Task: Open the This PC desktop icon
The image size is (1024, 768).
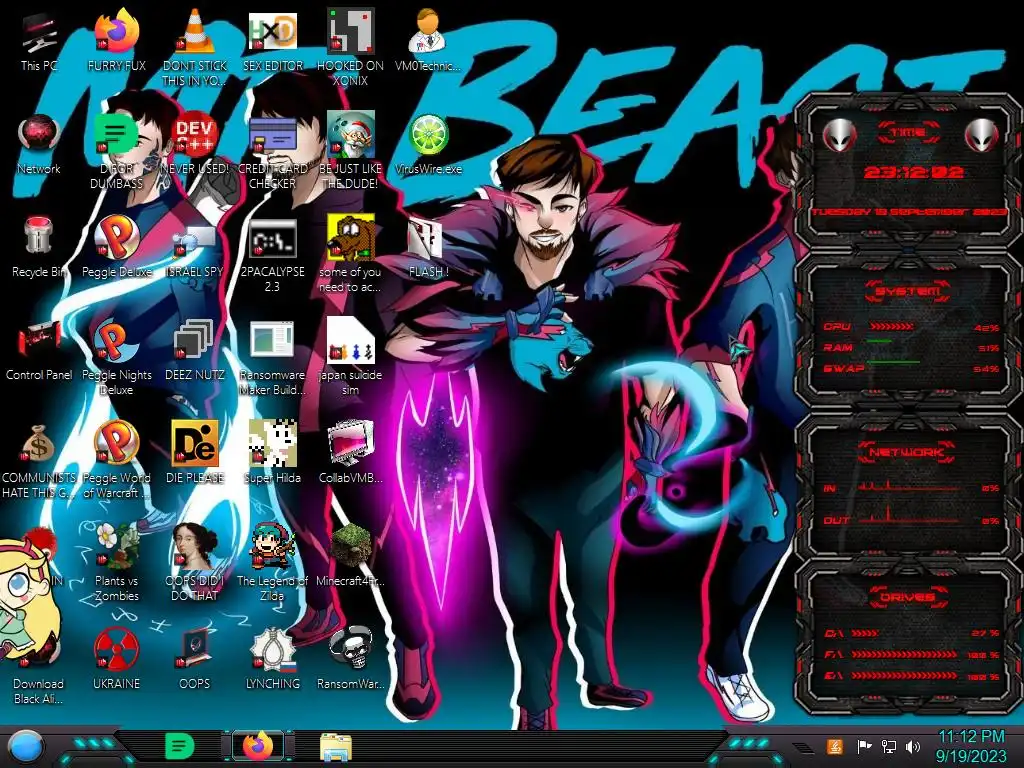Action: 39,33
